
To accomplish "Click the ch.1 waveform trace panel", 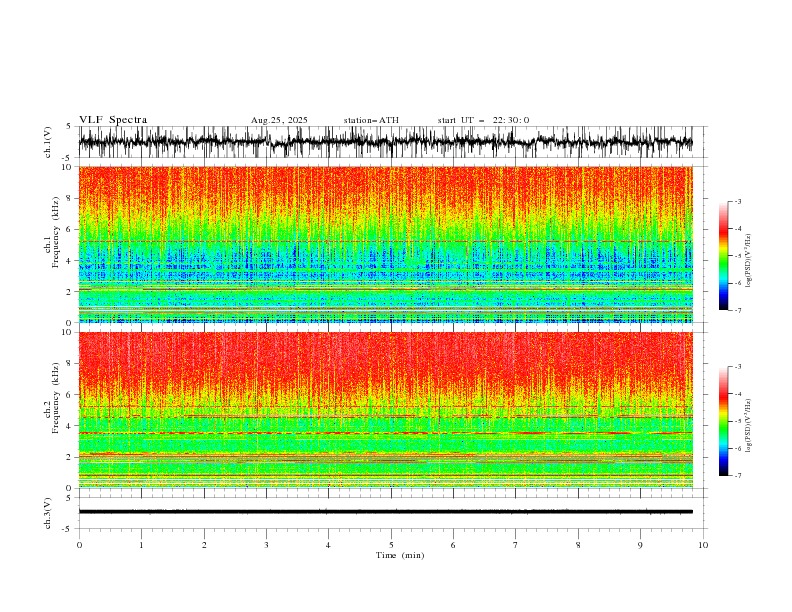I will (393, 142).
